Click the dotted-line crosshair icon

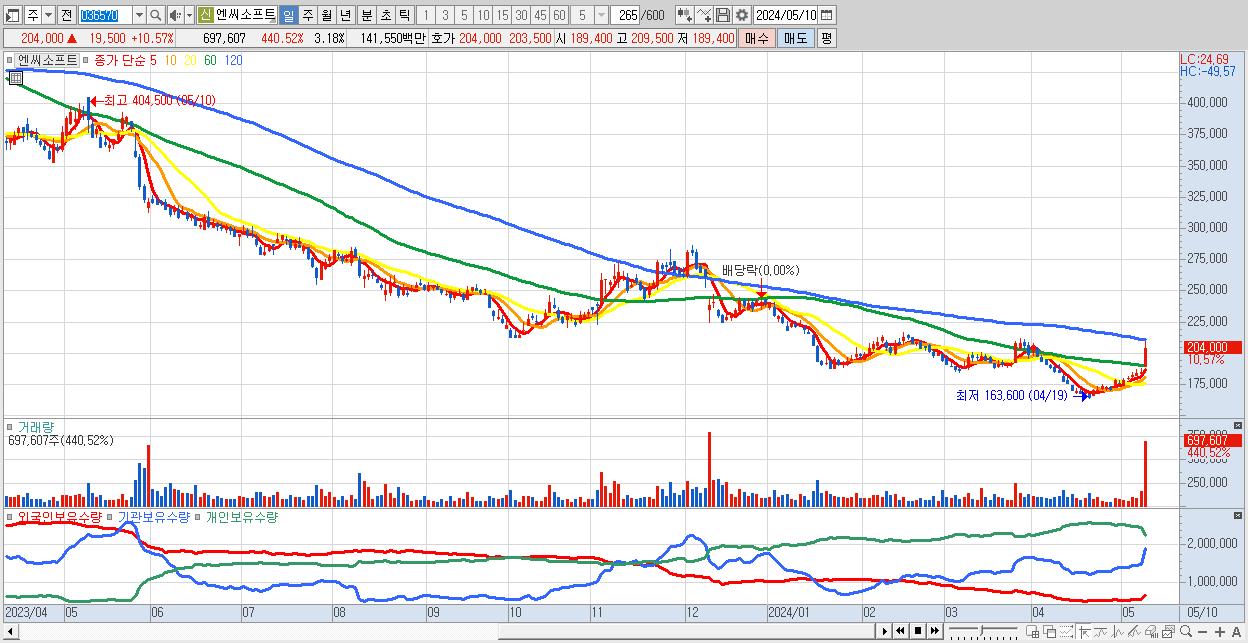[x=1067, y=632]
